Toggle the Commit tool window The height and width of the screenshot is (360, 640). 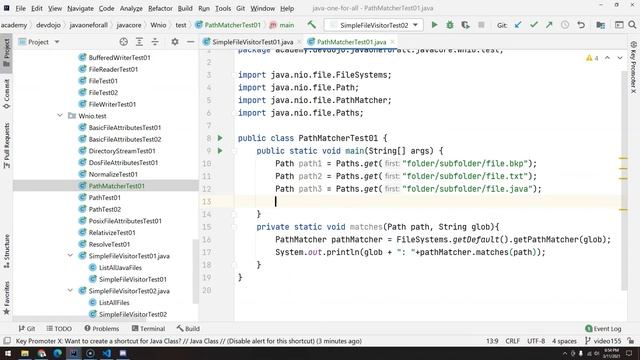pyautogui.click(x=7, y=94)
